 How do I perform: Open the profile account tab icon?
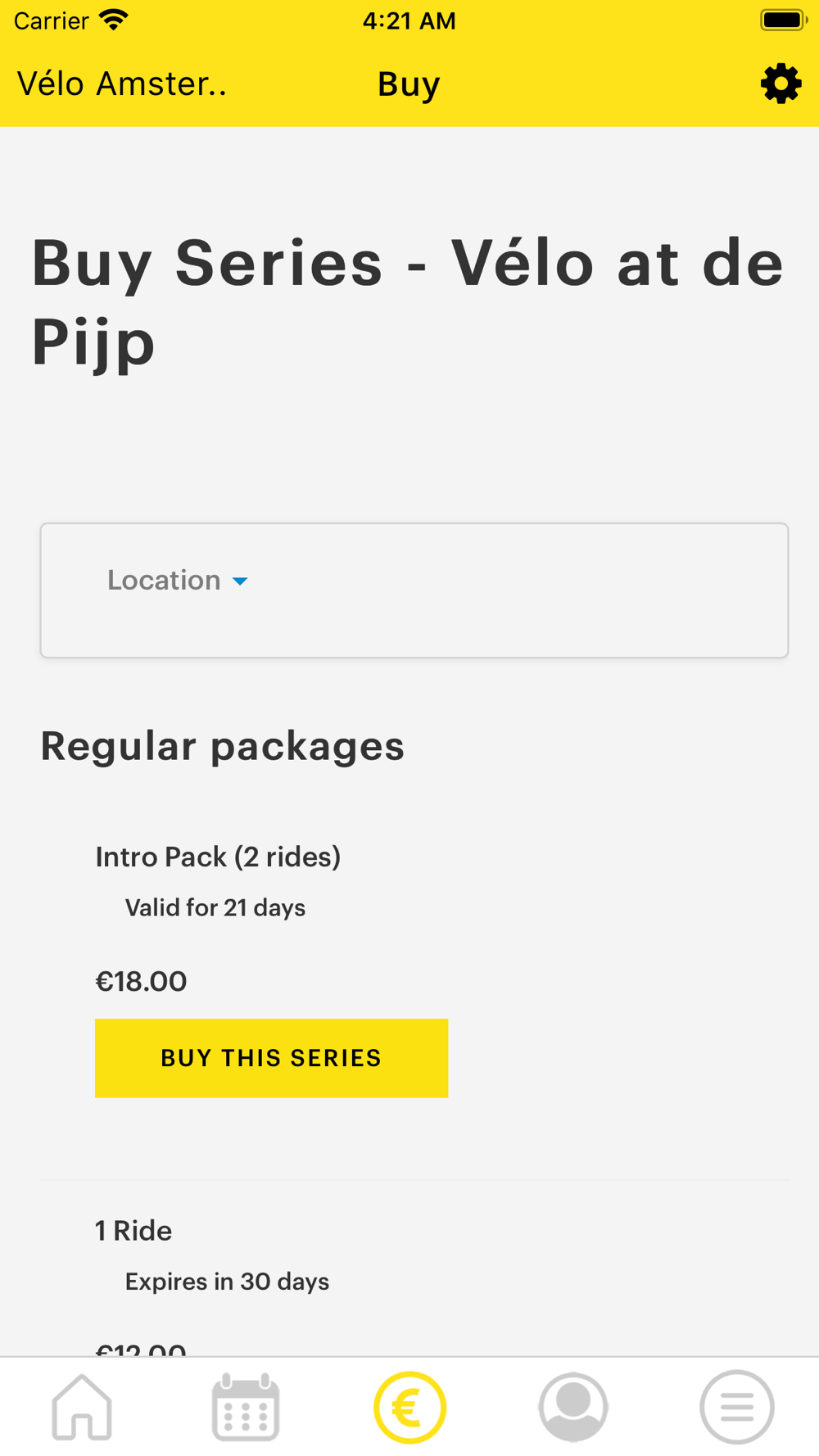click(x=573, y=1407)
